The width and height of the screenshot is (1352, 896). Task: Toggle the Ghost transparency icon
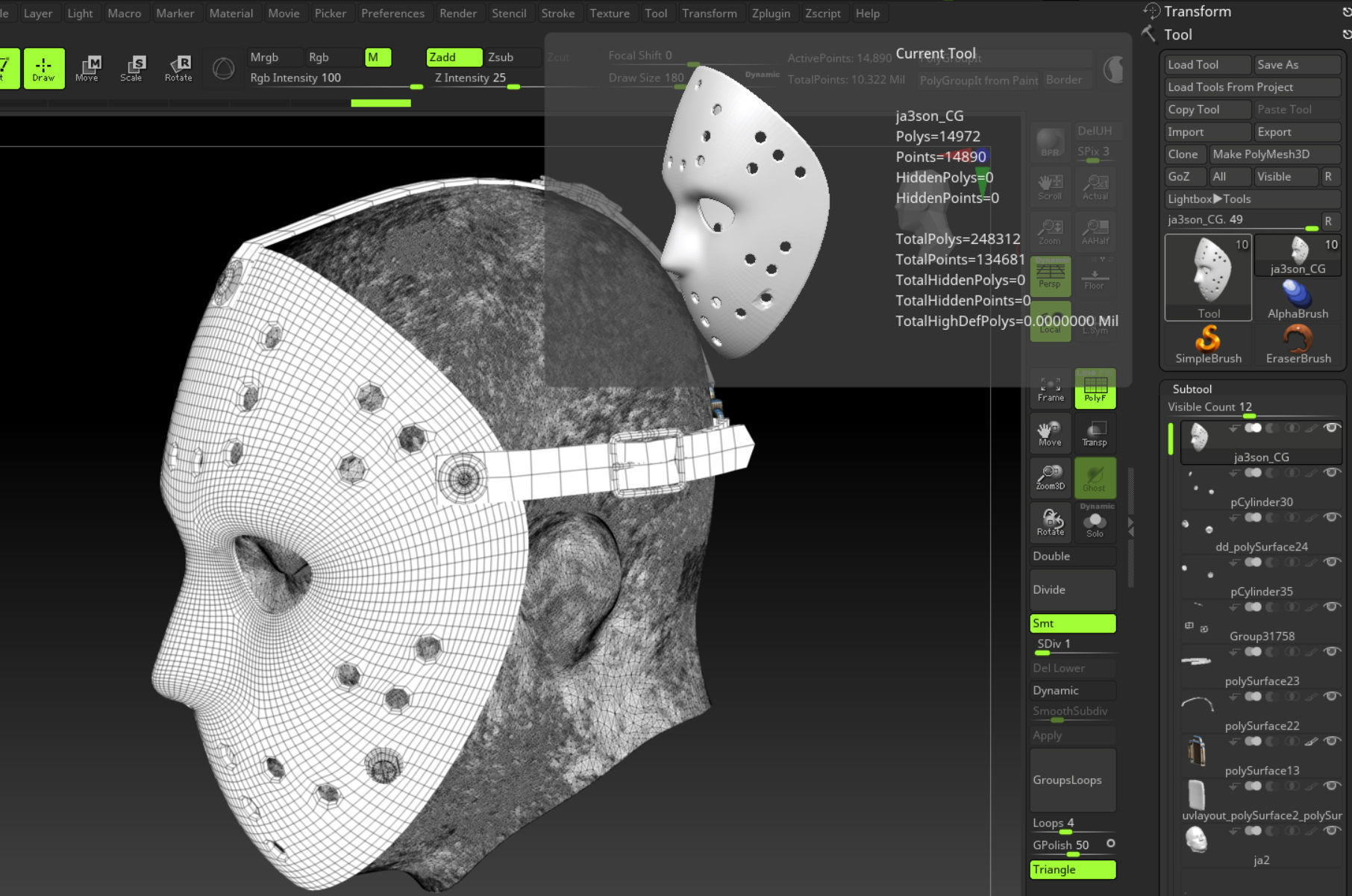point(1095,478)
